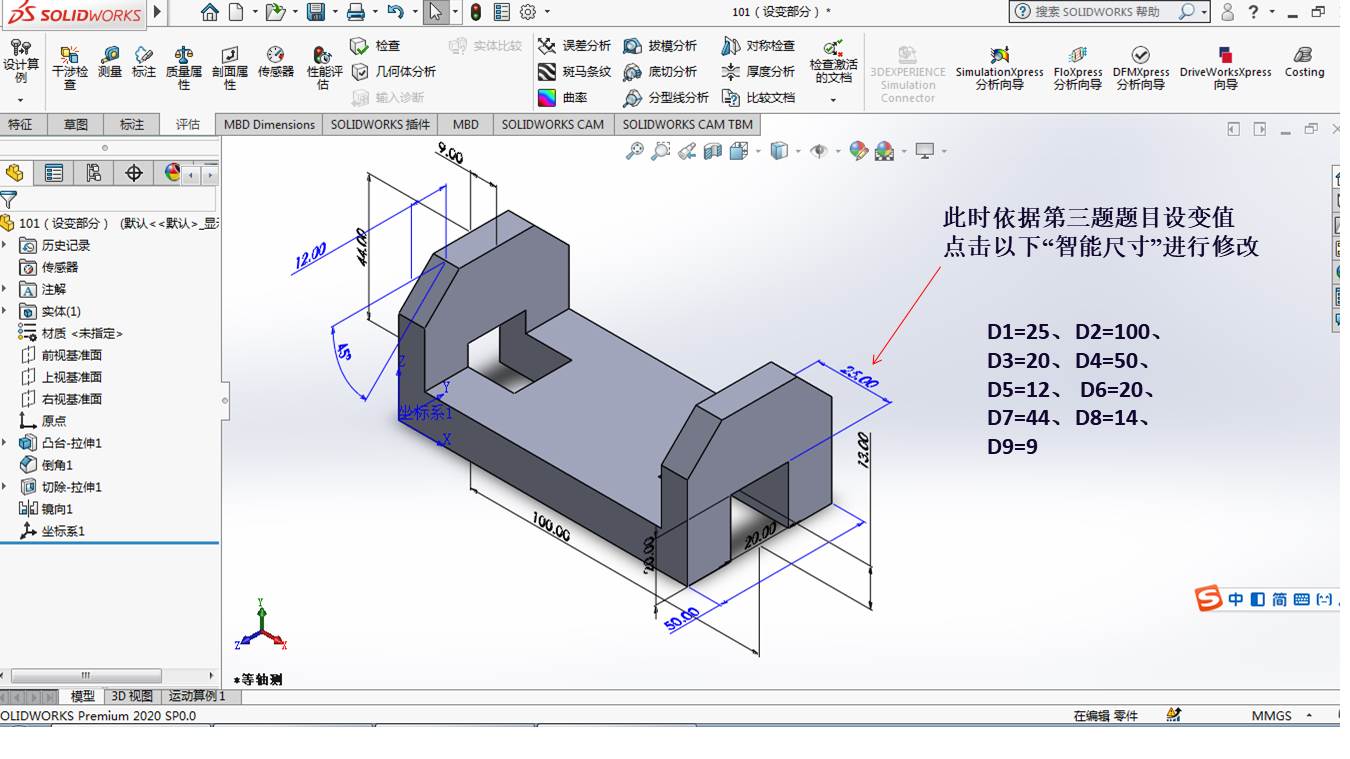The height and width of the screenshot is (759, 1350).
Task: Open 厚度分析 thickness analysis
Action: point(758,72)
